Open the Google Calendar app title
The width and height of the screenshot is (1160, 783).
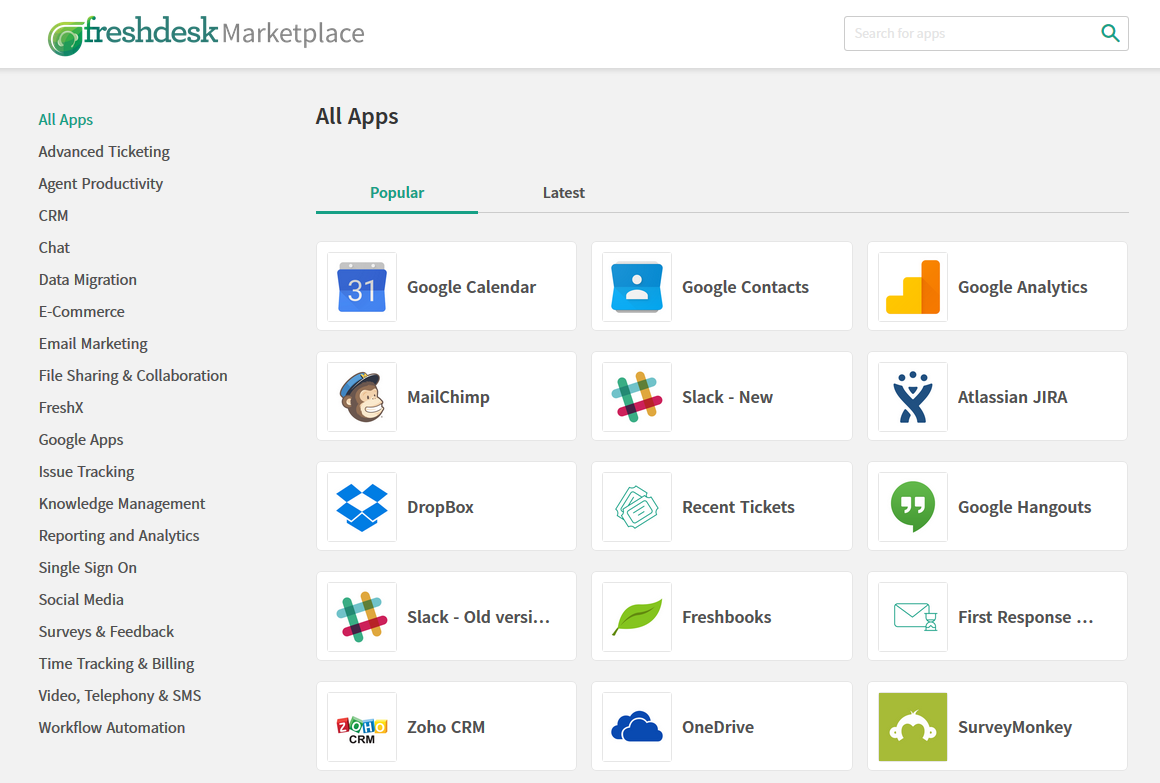pyautogui.click(x=471, y=287)
